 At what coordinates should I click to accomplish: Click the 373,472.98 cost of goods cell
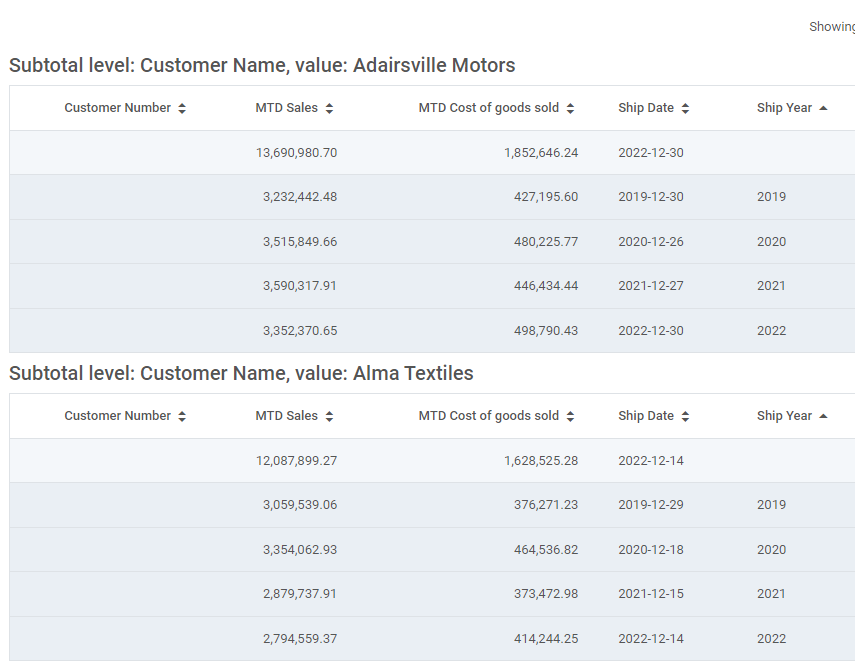coord(546,594)
